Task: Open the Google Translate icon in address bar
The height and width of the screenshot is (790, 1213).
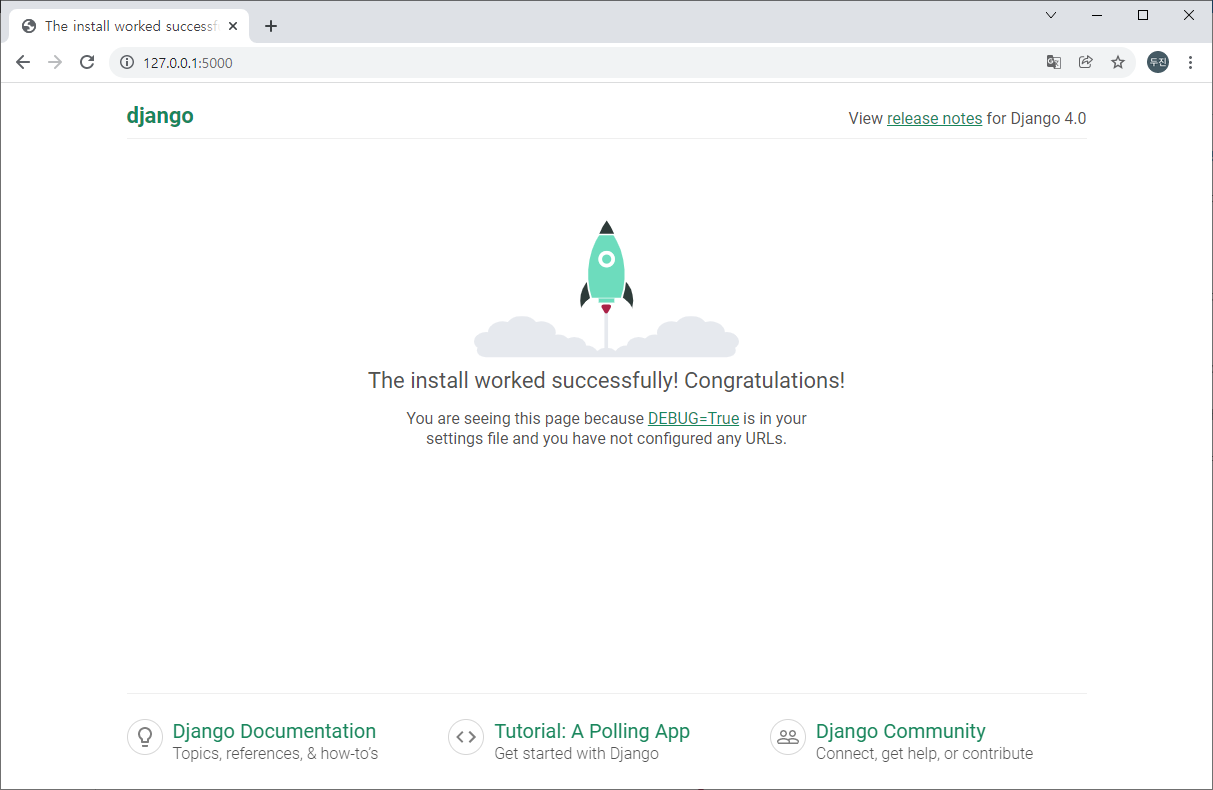Action: coord(1053,62)
